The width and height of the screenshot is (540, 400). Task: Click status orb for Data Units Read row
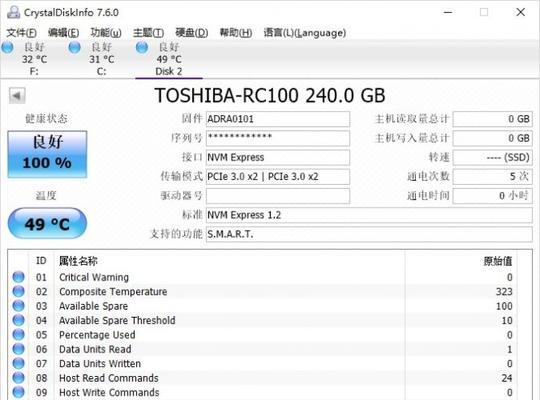[x=19, y=349]
